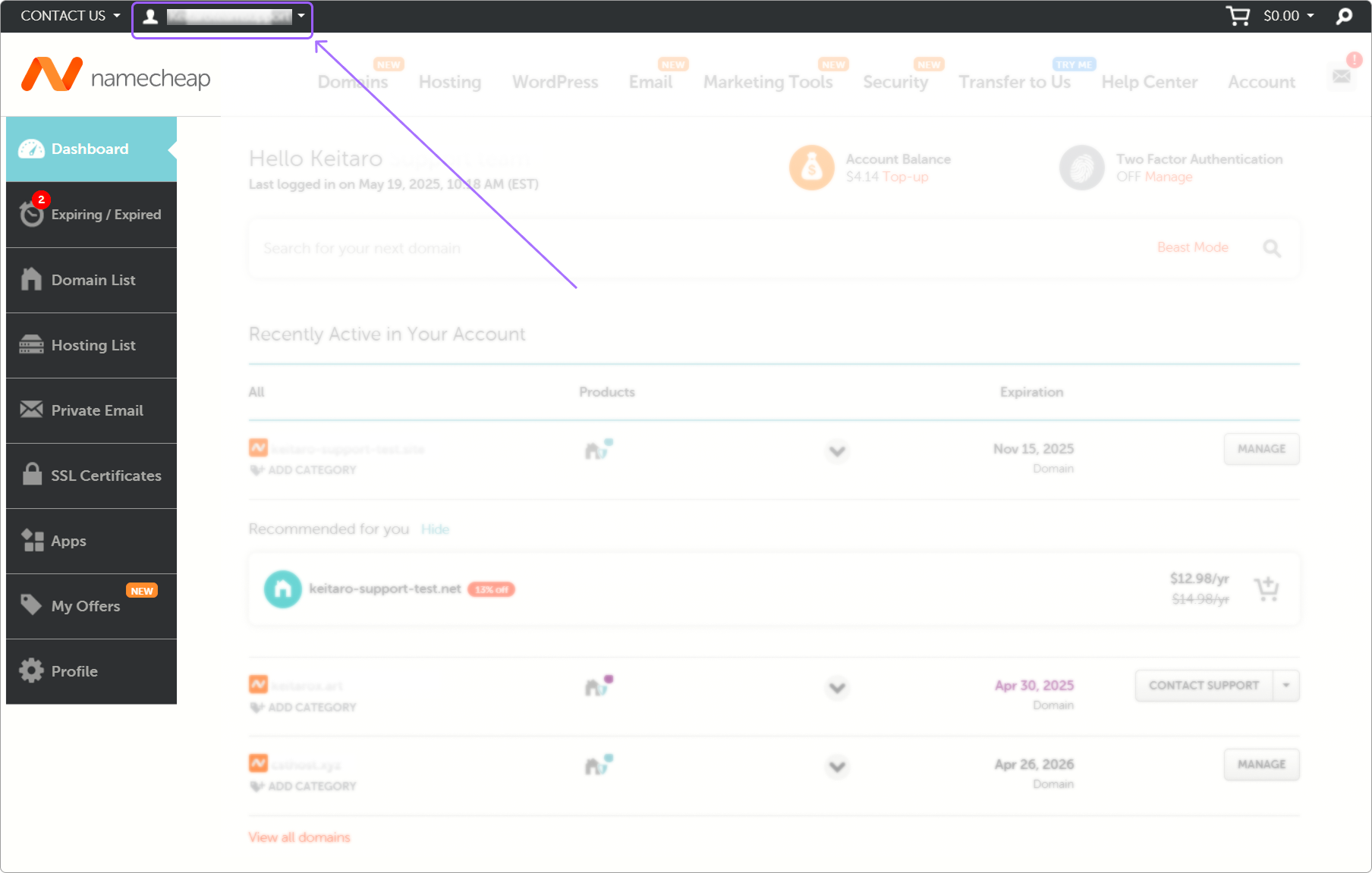Open Expiring / Expired in sidebar
This screenshot has height=873, width=1372.
click(x=91, y=215)
